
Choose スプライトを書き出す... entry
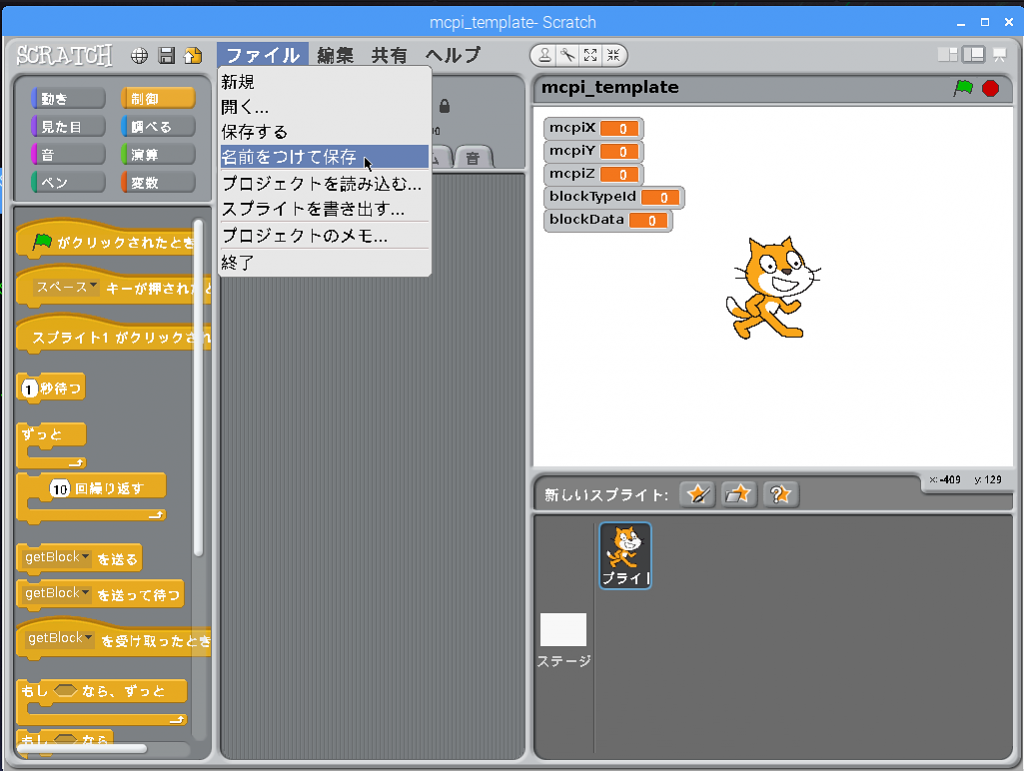[x=325, y=209]
